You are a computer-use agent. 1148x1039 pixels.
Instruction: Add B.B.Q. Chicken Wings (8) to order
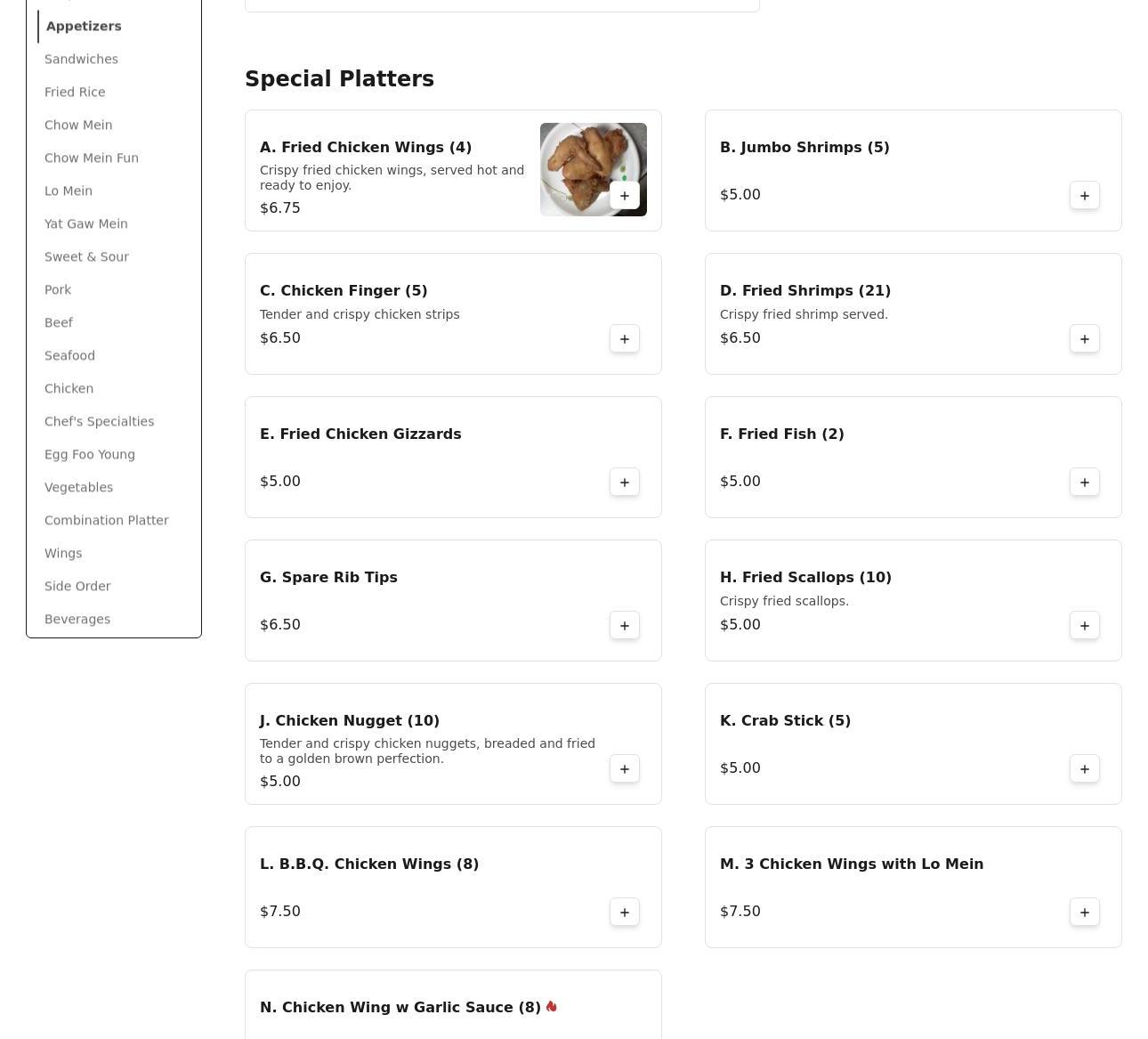624,913
